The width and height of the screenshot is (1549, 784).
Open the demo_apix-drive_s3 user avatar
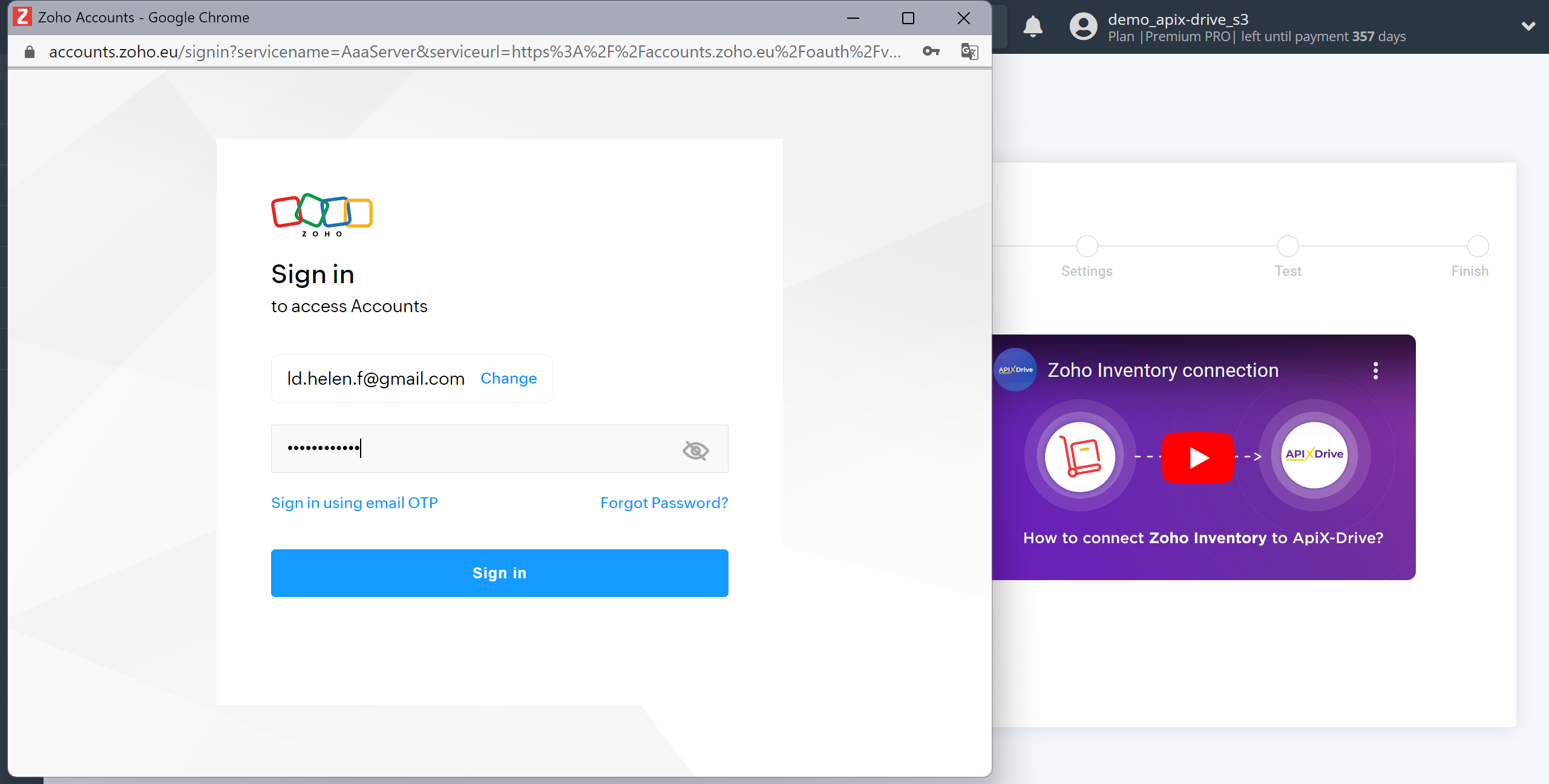(1083, 27)
